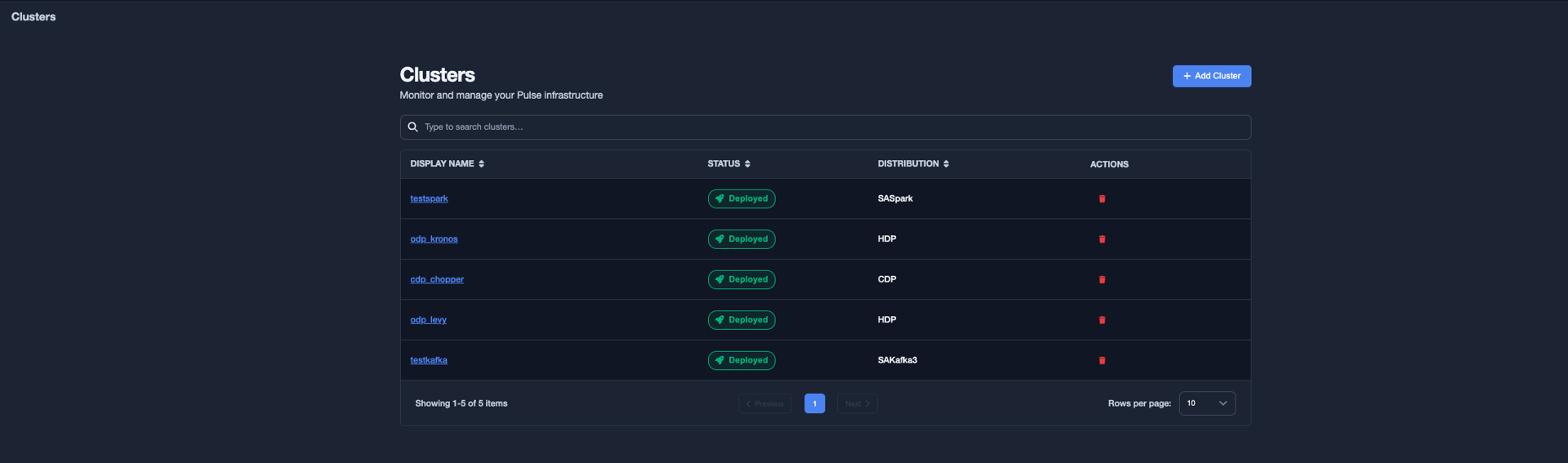This screenshot has width=1568, height=463.
Task: Click Deployed status badge for testspark
Action: [x=742, y=198]
